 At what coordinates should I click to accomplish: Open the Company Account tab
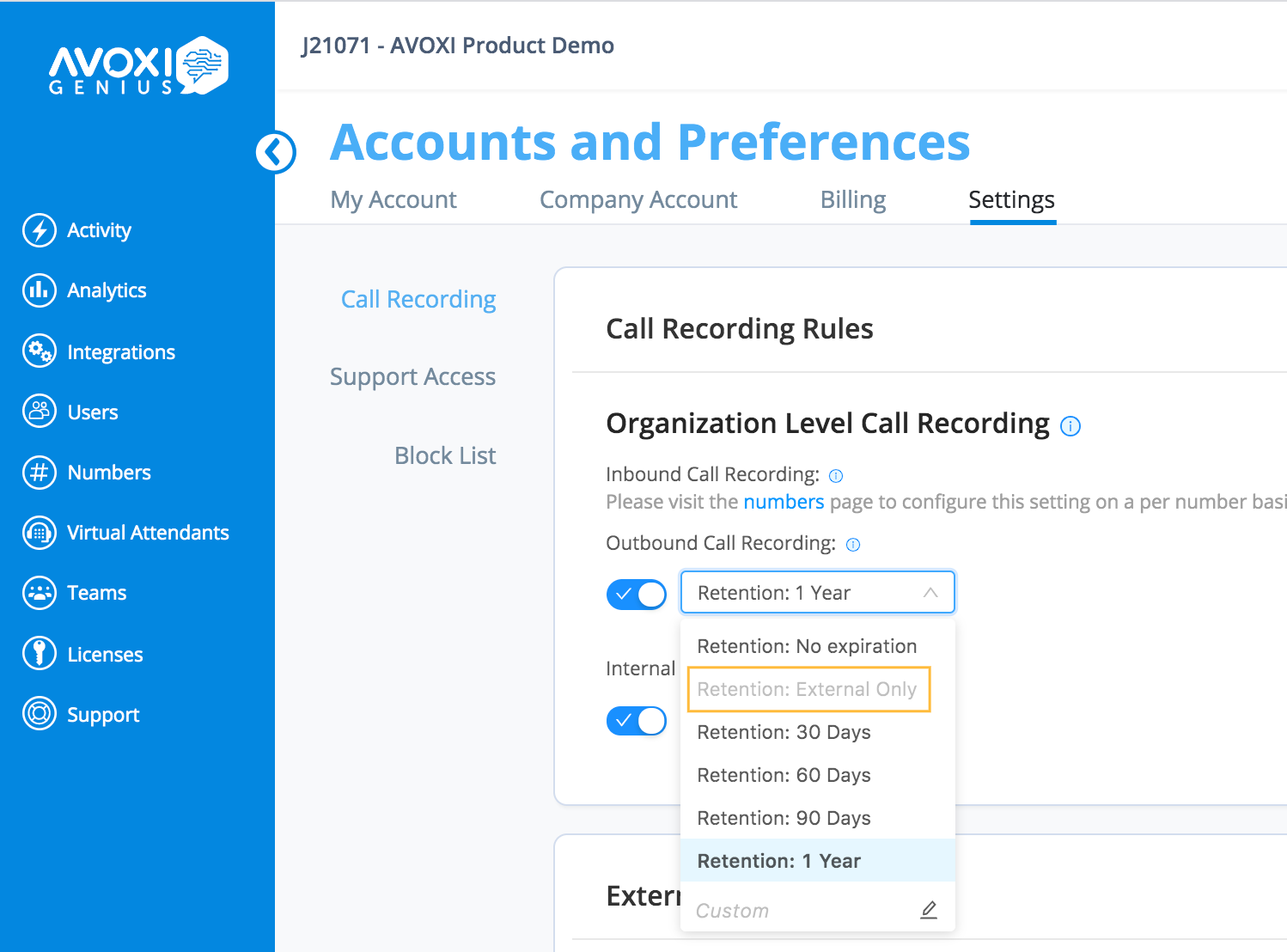637,199
